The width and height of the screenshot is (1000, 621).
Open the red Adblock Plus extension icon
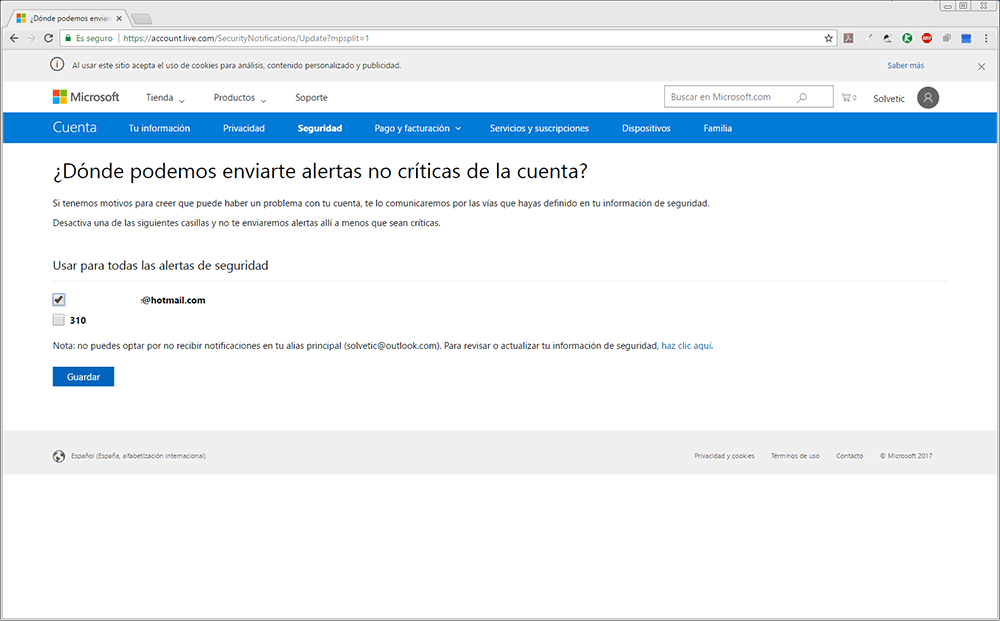(927, 38)
